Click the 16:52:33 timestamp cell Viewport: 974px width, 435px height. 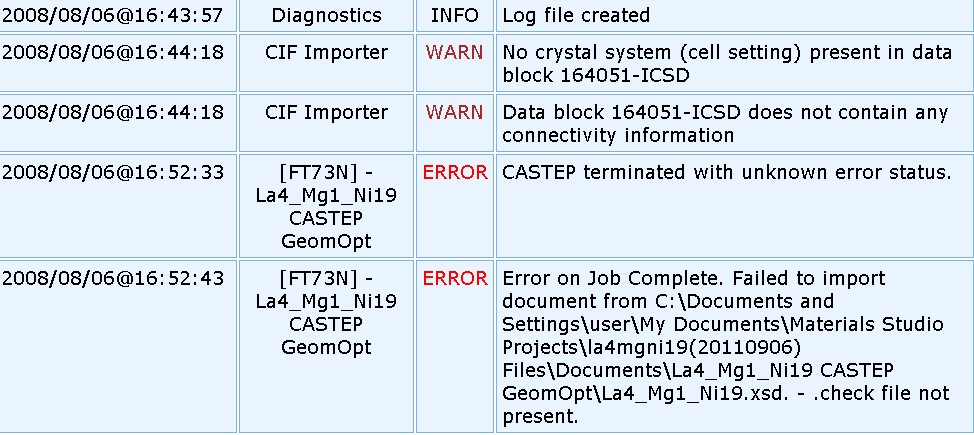[113, 173]
